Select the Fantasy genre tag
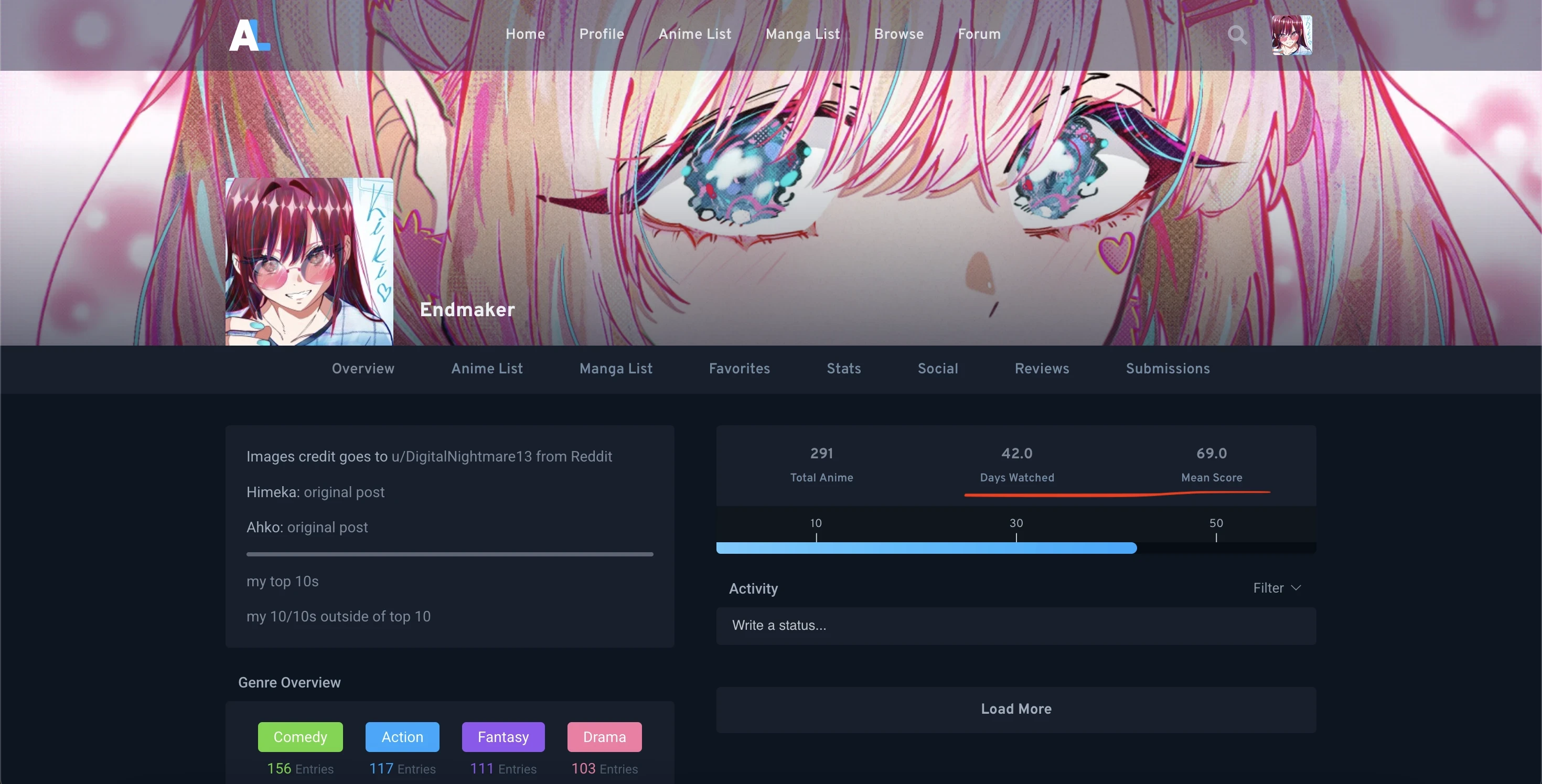The image size is (1542, 784). [503, 737]
